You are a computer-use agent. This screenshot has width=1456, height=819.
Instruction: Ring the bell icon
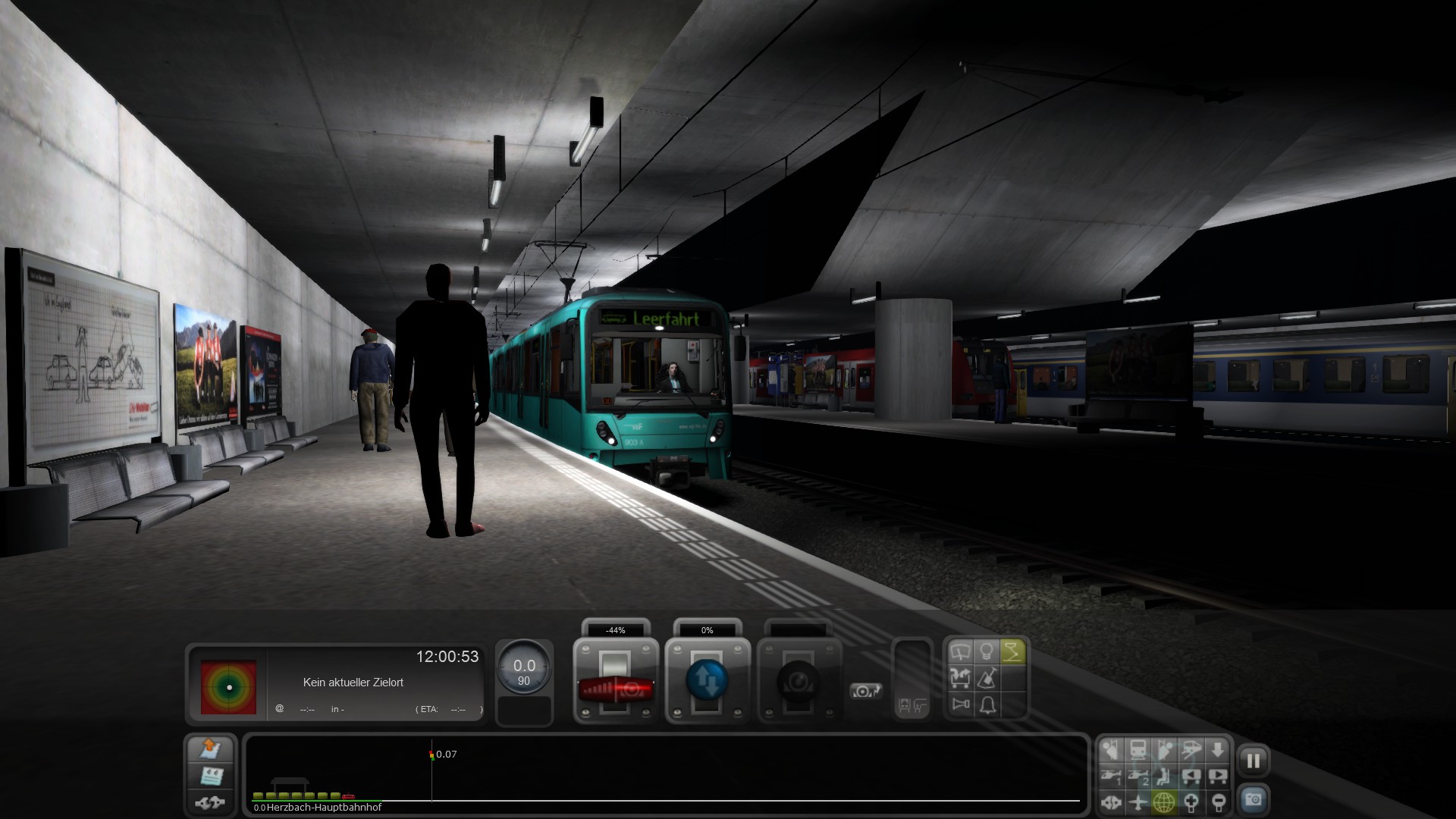pos(987,704)
